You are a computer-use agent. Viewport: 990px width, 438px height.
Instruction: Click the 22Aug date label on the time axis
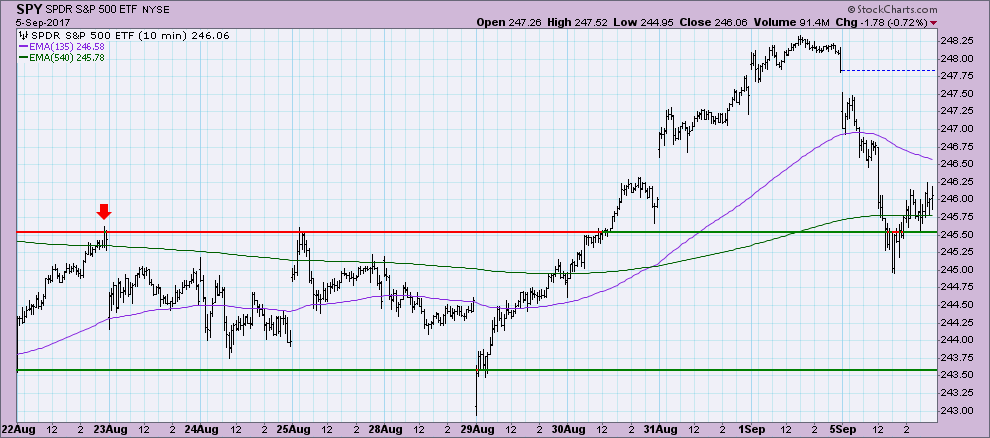point(18,428)
